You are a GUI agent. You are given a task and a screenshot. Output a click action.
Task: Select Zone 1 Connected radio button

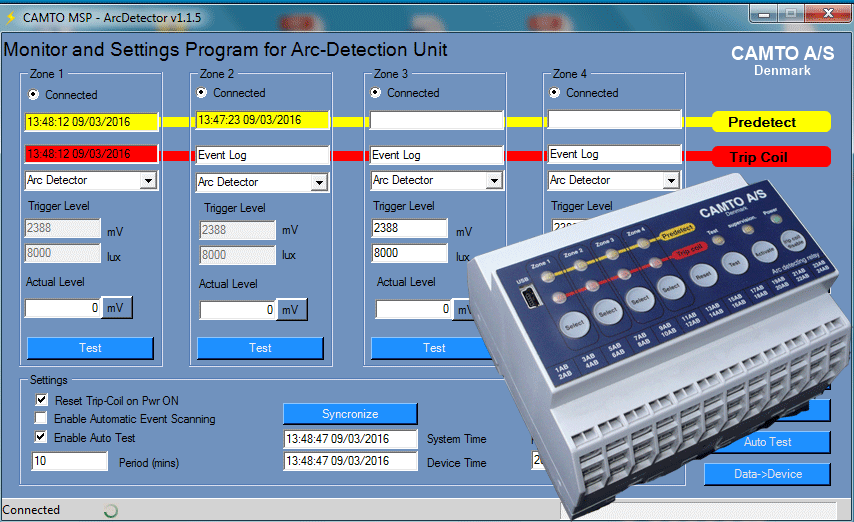34,95
